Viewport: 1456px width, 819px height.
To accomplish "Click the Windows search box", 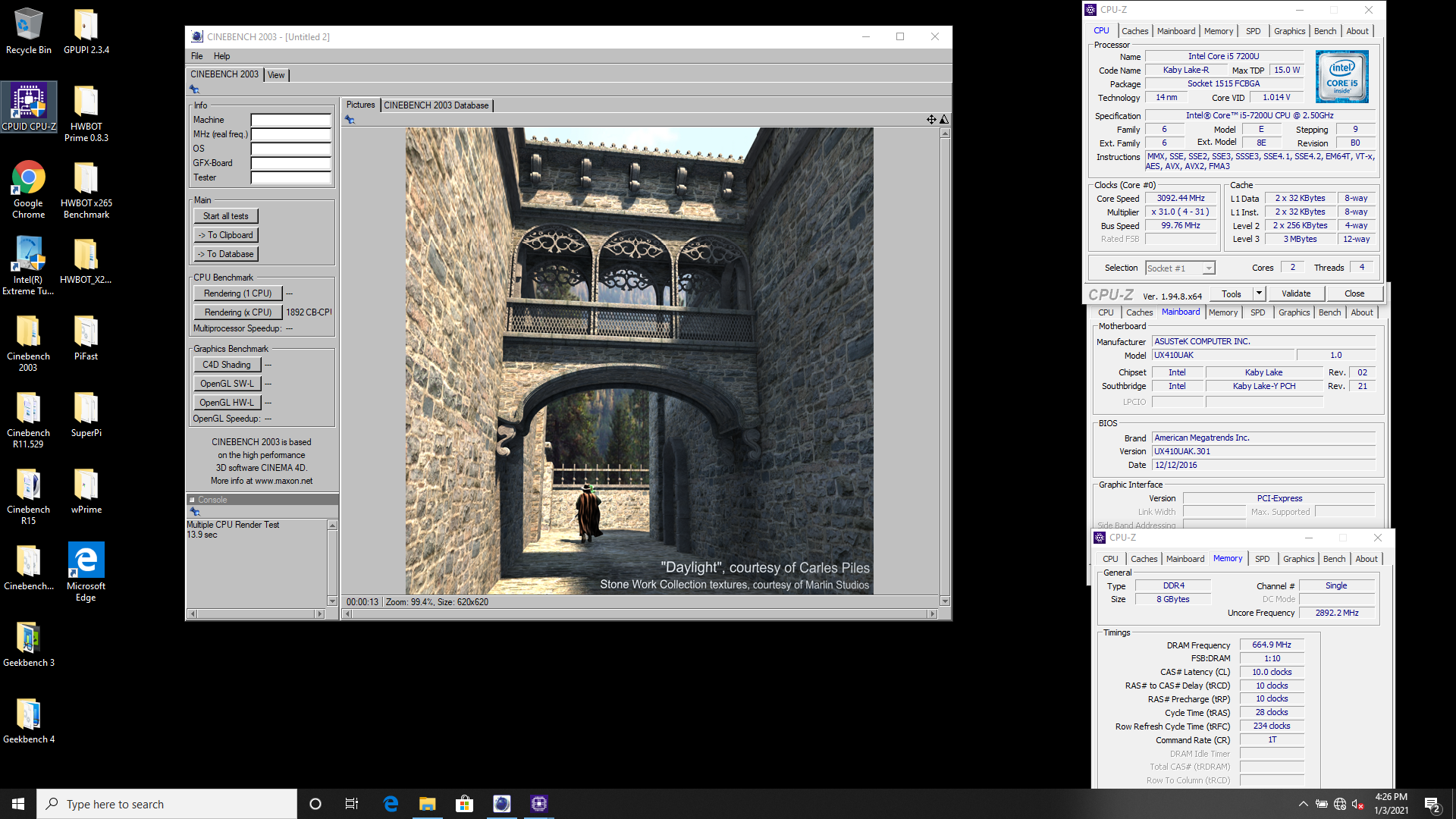I will coord(167,804).
